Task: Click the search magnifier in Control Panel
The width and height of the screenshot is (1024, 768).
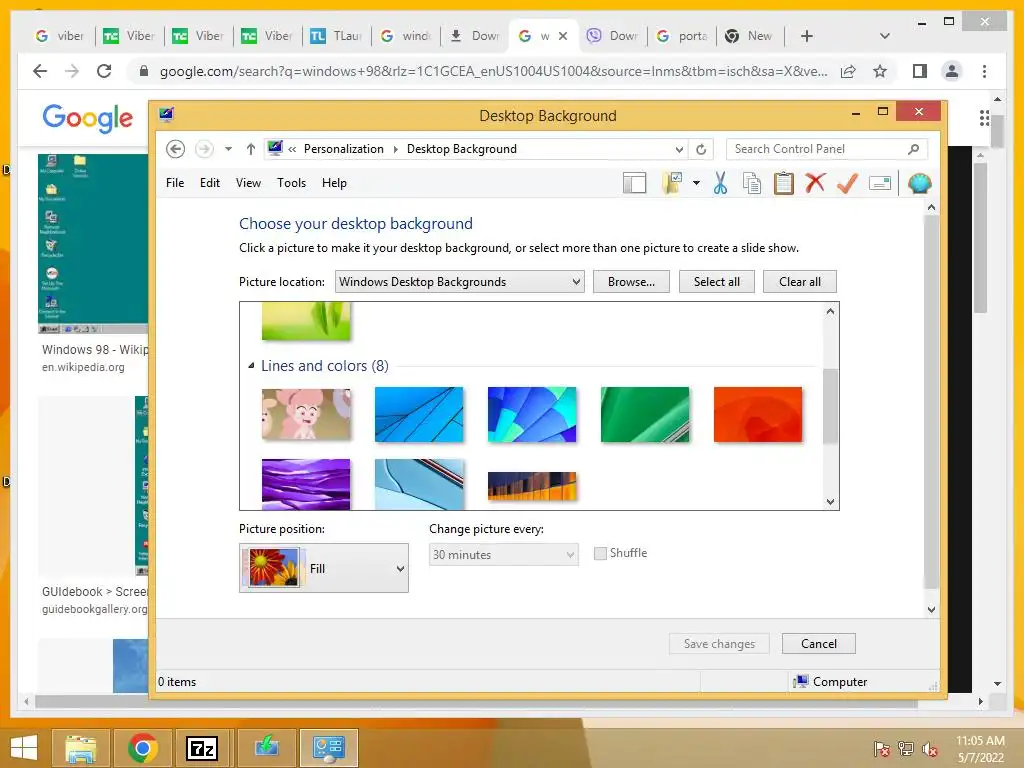Action: click(913, 150)
